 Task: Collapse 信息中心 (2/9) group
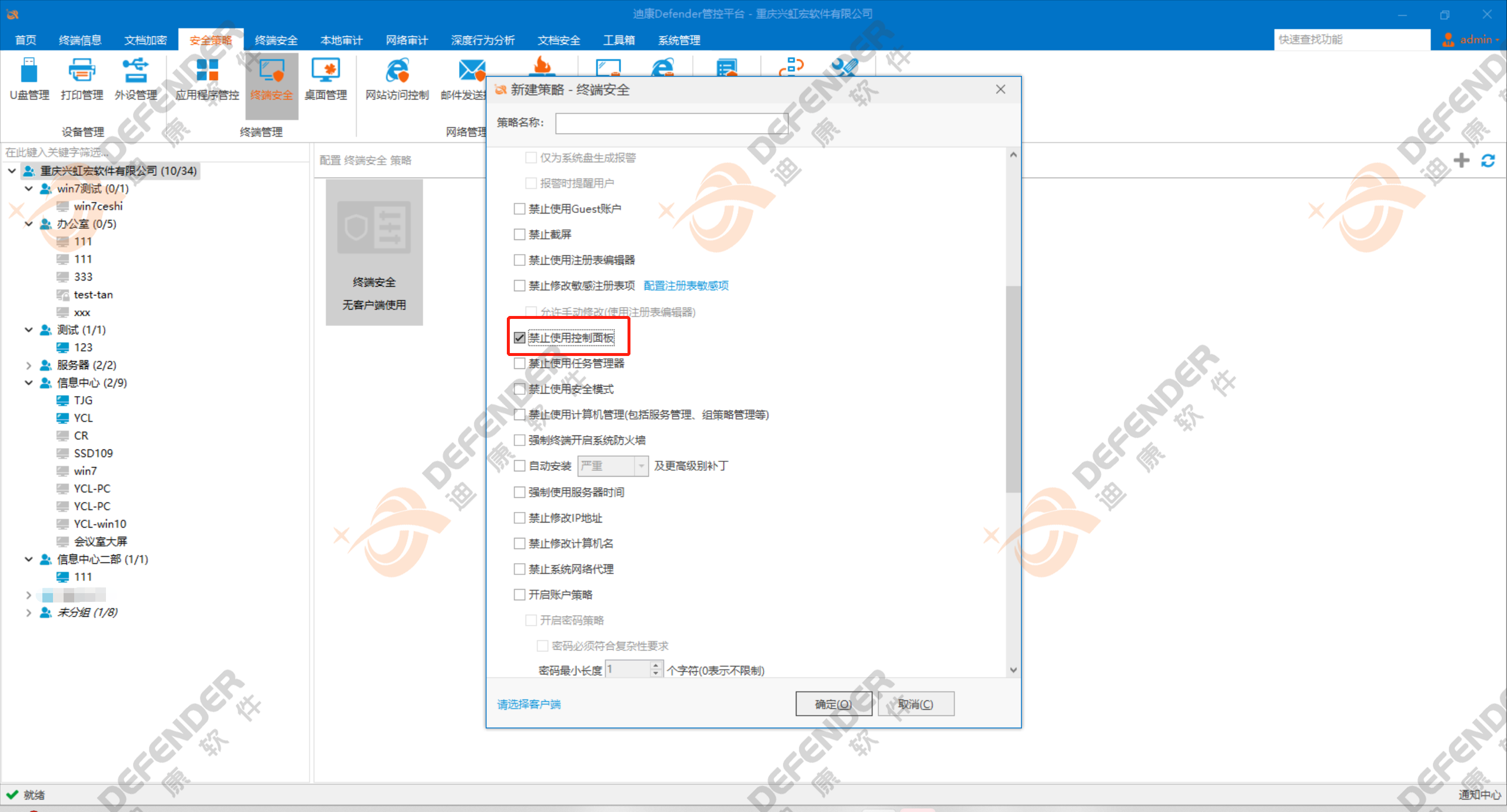click(x=28, y=382)
